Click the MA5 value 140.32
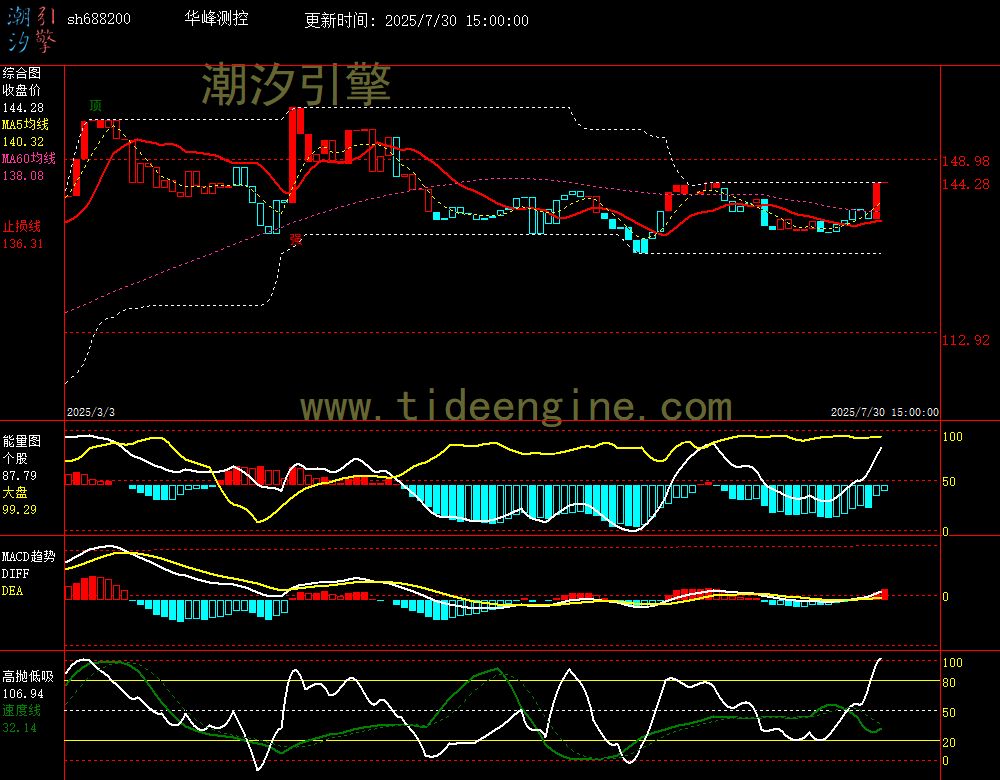This screenshot has width=1000, height=780. click(x=23, y=142)
